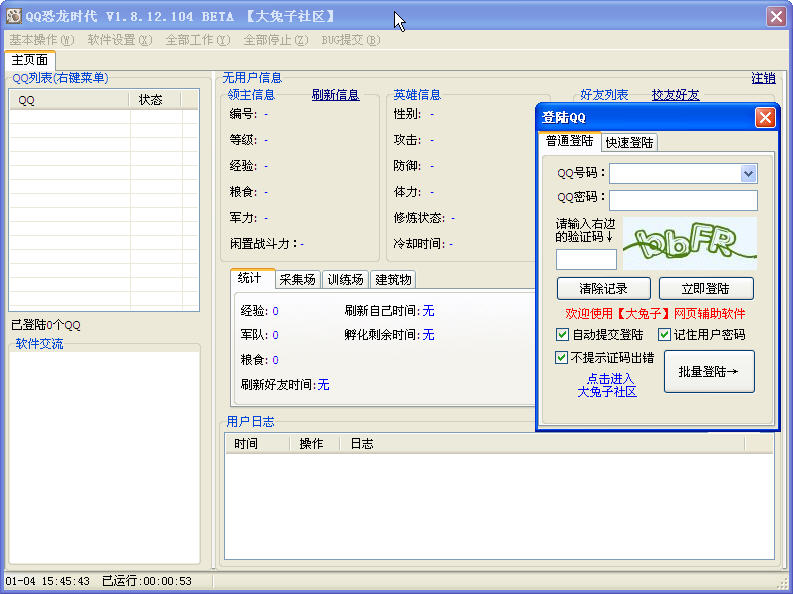
Task: Click the 刷新信息 link
Action: tap(335, 95)
